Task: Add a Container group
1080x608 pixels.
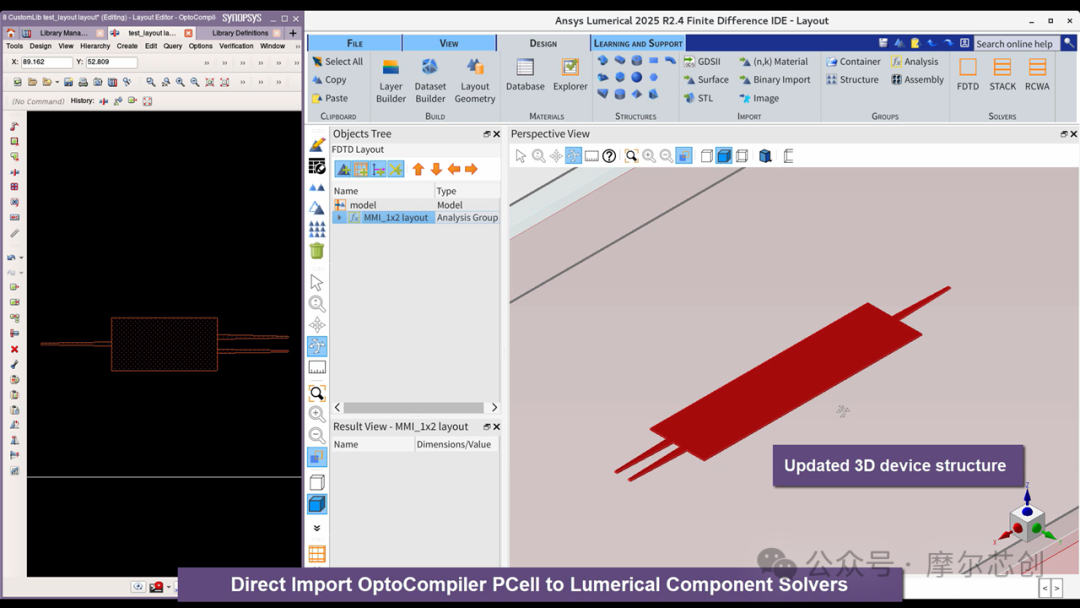Action: coord(853,61)
